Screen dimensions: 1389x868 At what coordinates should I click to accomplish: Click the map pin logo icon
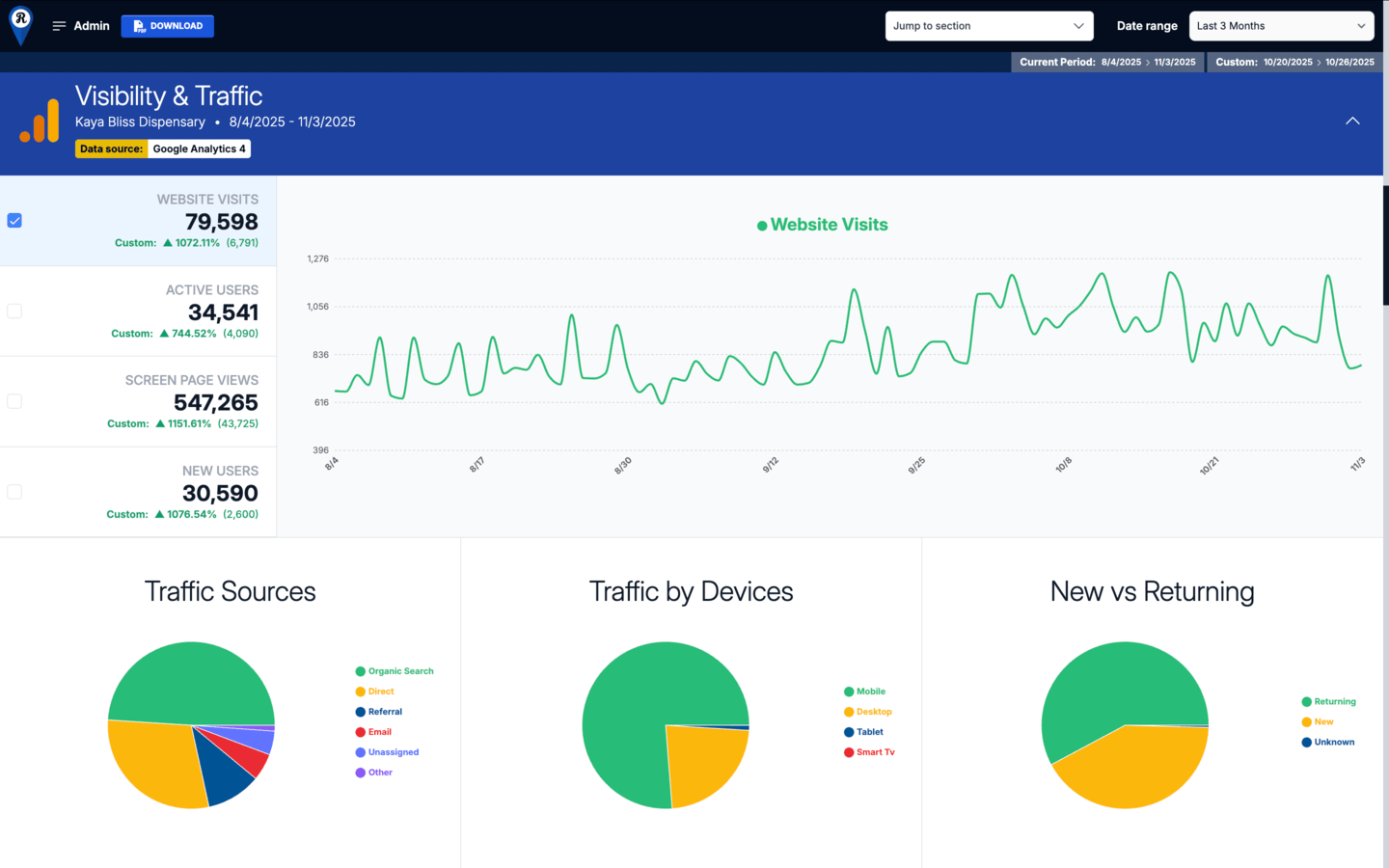20,24
